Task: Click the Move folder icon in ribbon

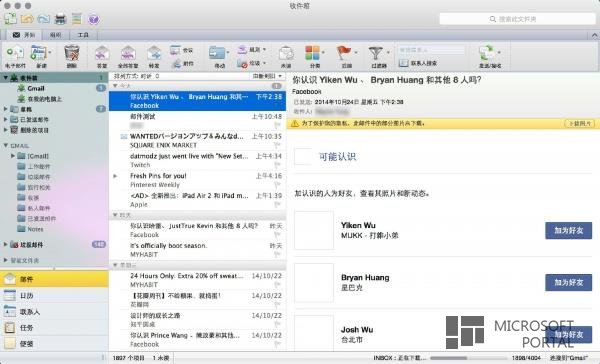Action: (x=217, y=53)
